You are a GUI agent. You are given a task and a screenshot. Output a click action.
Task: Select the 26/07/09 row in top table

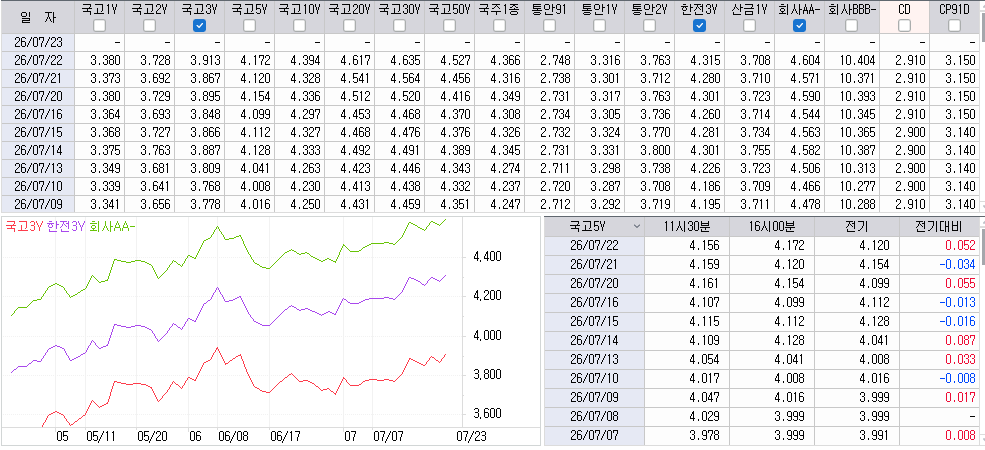pyautogui.click(x=490, y=204)
